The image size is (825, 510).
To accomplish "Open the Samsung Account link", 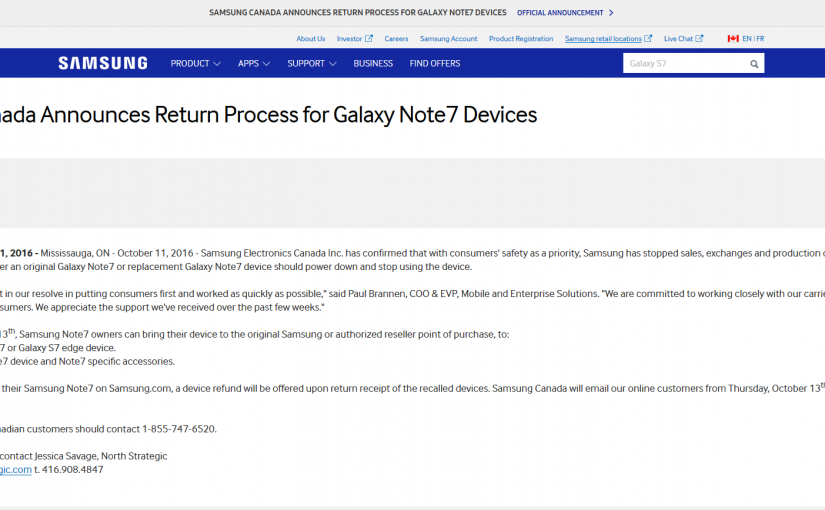I will point(448,39).
